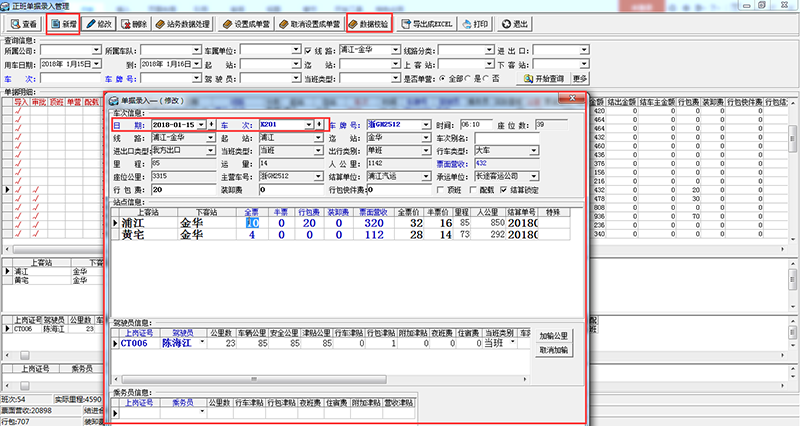Open the 线路 浦江-金华 query dropdown
The height and width of the screenshot is (426, 800).
click(x=395, y=50)
